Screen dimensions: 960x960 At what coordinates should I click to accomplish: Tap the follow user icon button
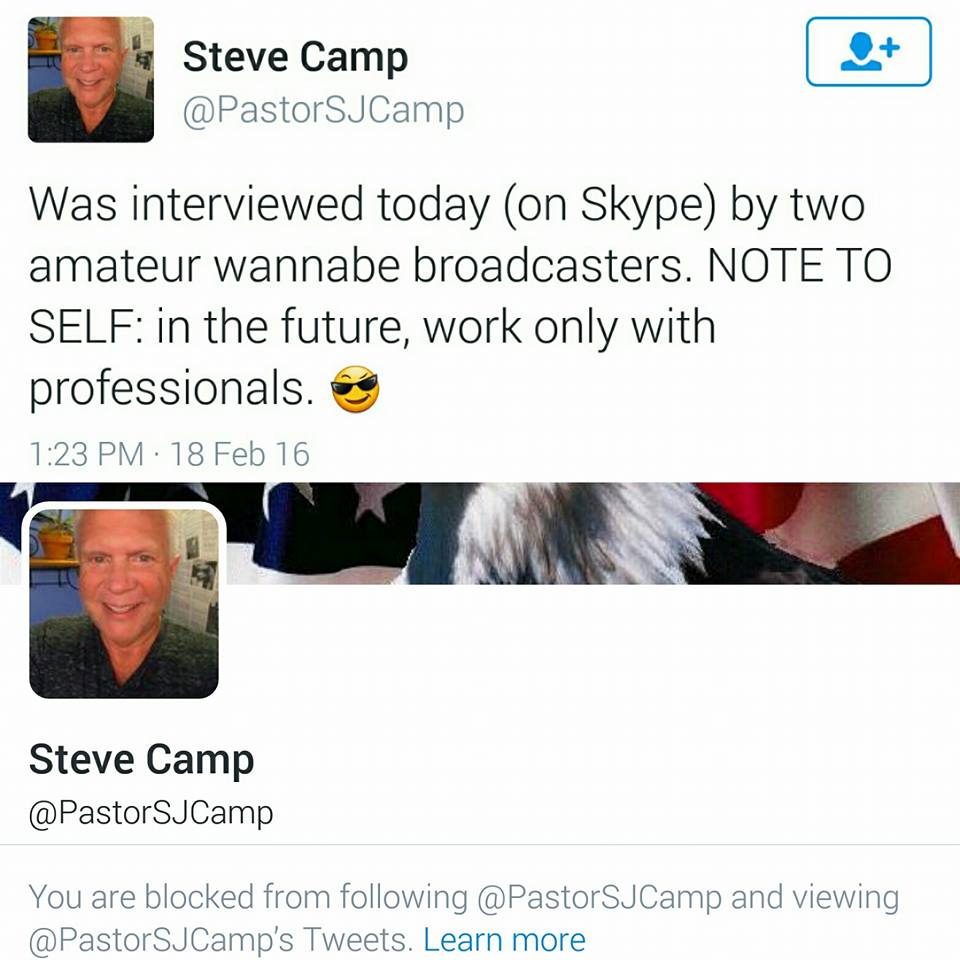869,51
